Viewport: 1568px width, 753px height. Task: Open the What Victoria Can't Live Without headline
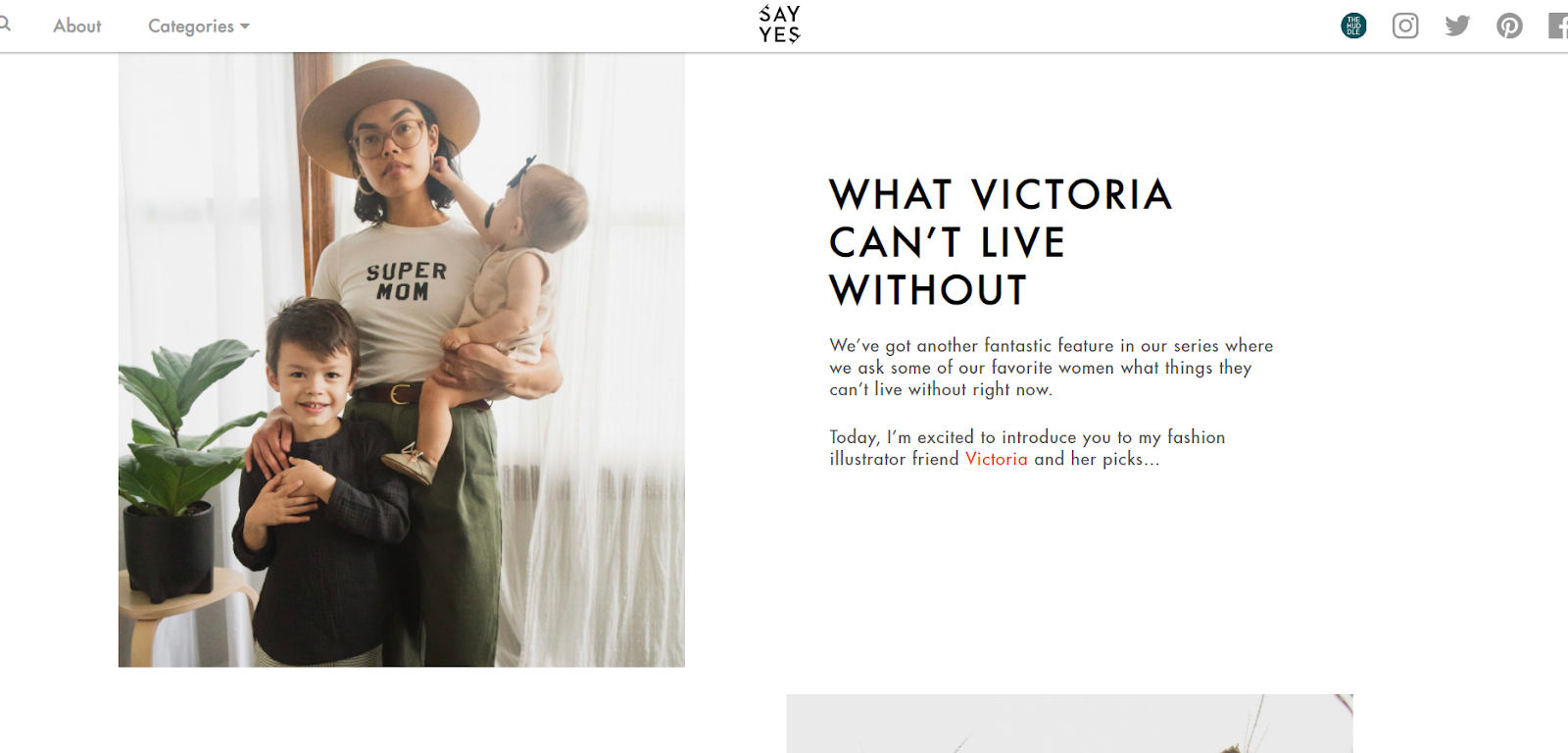click(1001, 242)
